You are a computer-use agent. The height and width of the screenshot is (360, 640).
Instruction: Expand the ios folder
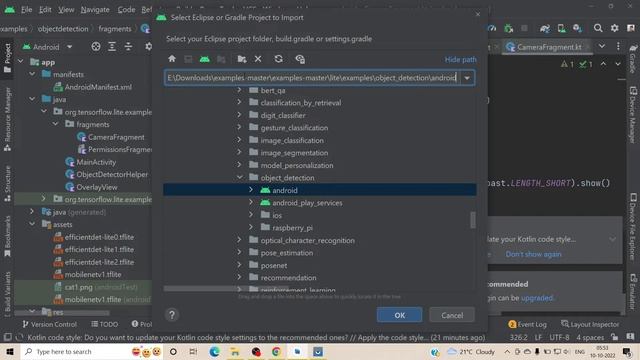(x=251, y=215)
